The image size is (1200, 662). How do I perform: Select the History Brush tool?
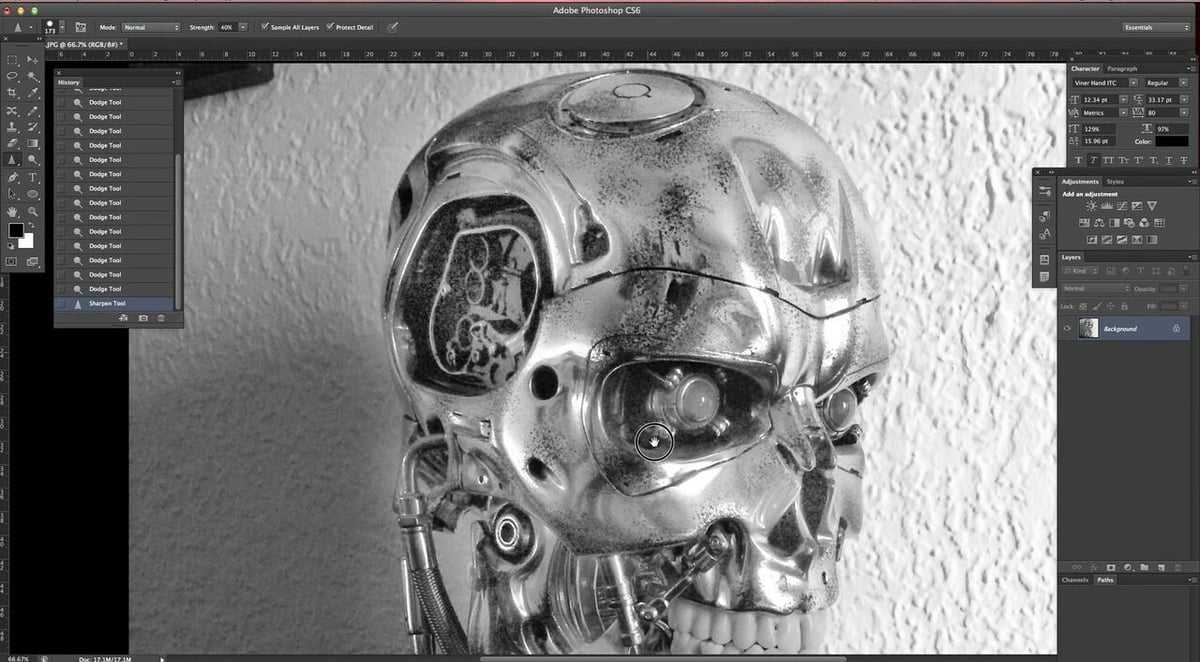click(x=33, y=127)
